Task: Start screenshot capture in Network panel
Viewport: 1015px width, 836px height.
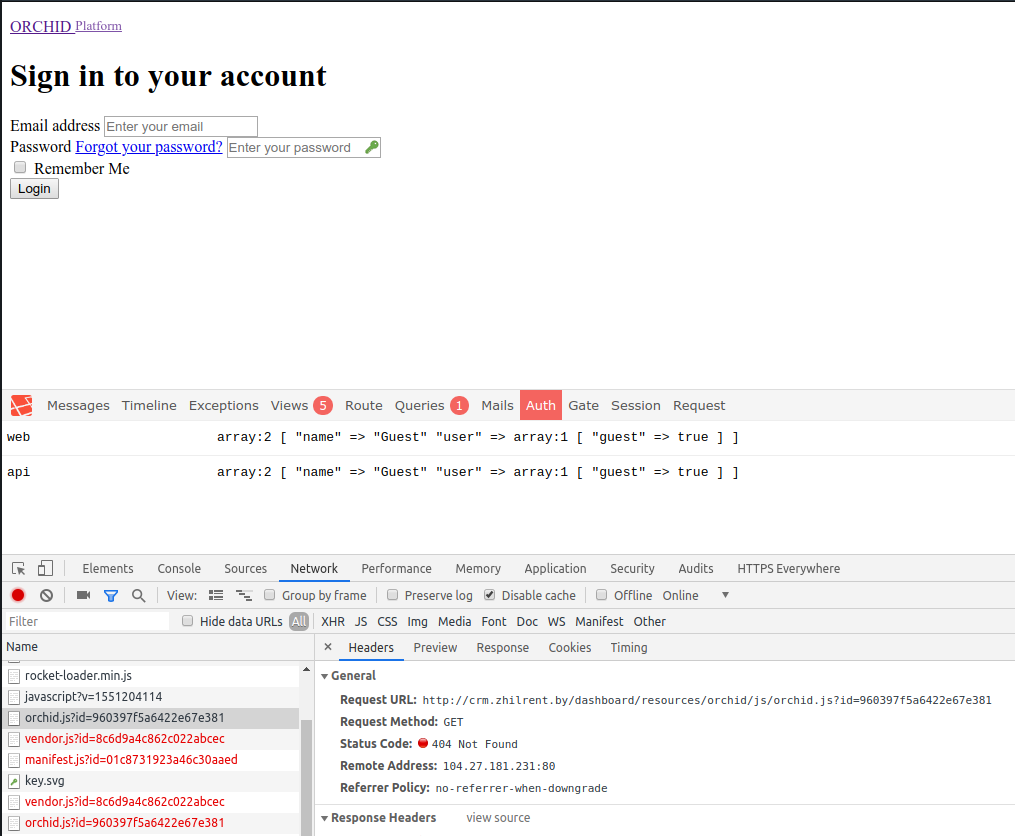Action: pyautogui.click(x=84, y=595)
